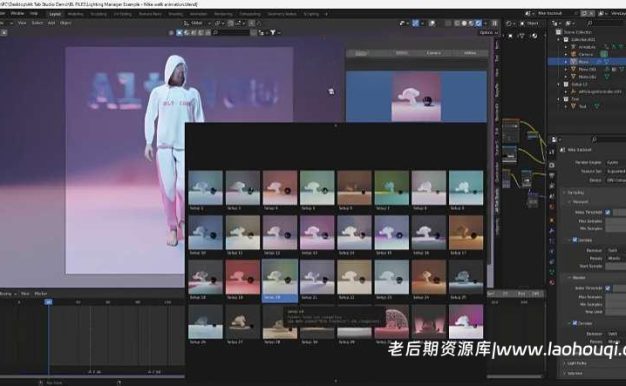
Task: Open the Device dropdown
Action: click(x=616, y=180)
